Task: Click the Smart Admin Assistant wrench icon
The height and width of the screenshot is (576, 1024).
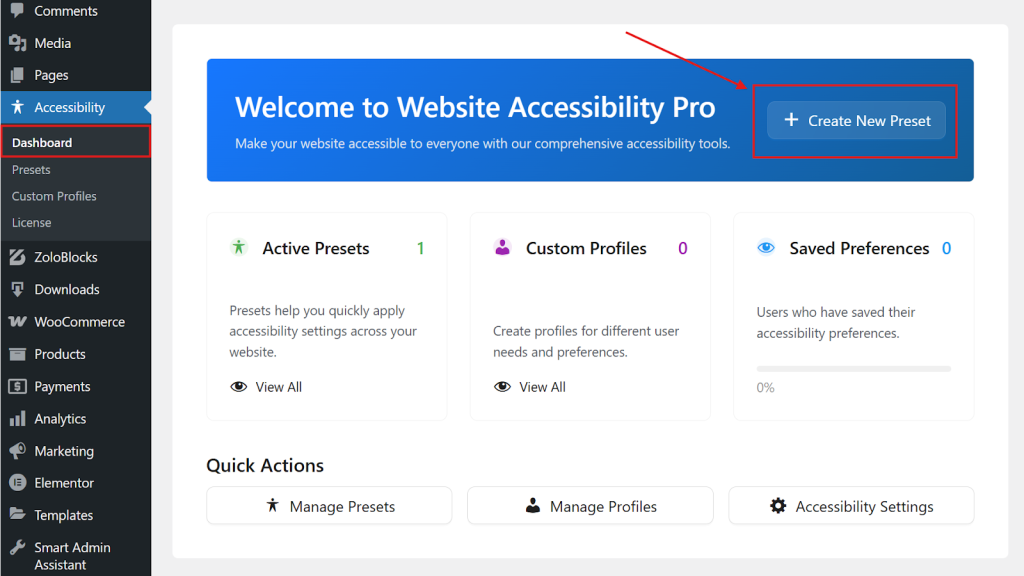Action: click(17, 548)
